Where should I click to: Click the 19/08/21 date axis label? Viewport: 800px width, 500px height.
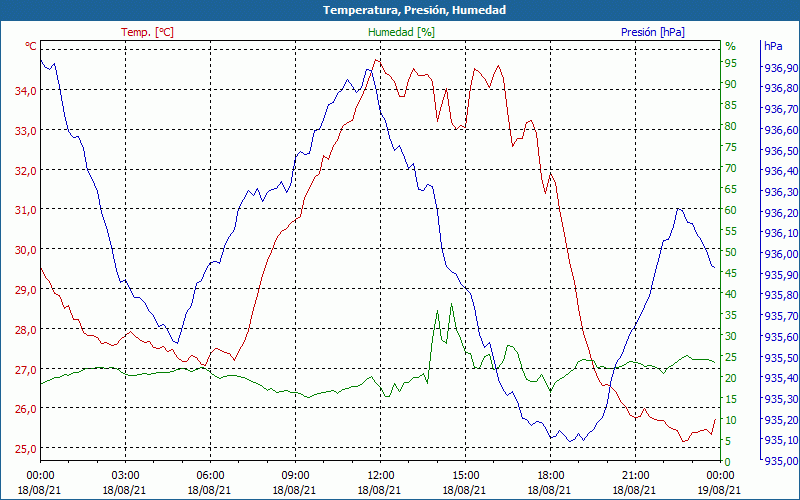[x=719, y=490]
